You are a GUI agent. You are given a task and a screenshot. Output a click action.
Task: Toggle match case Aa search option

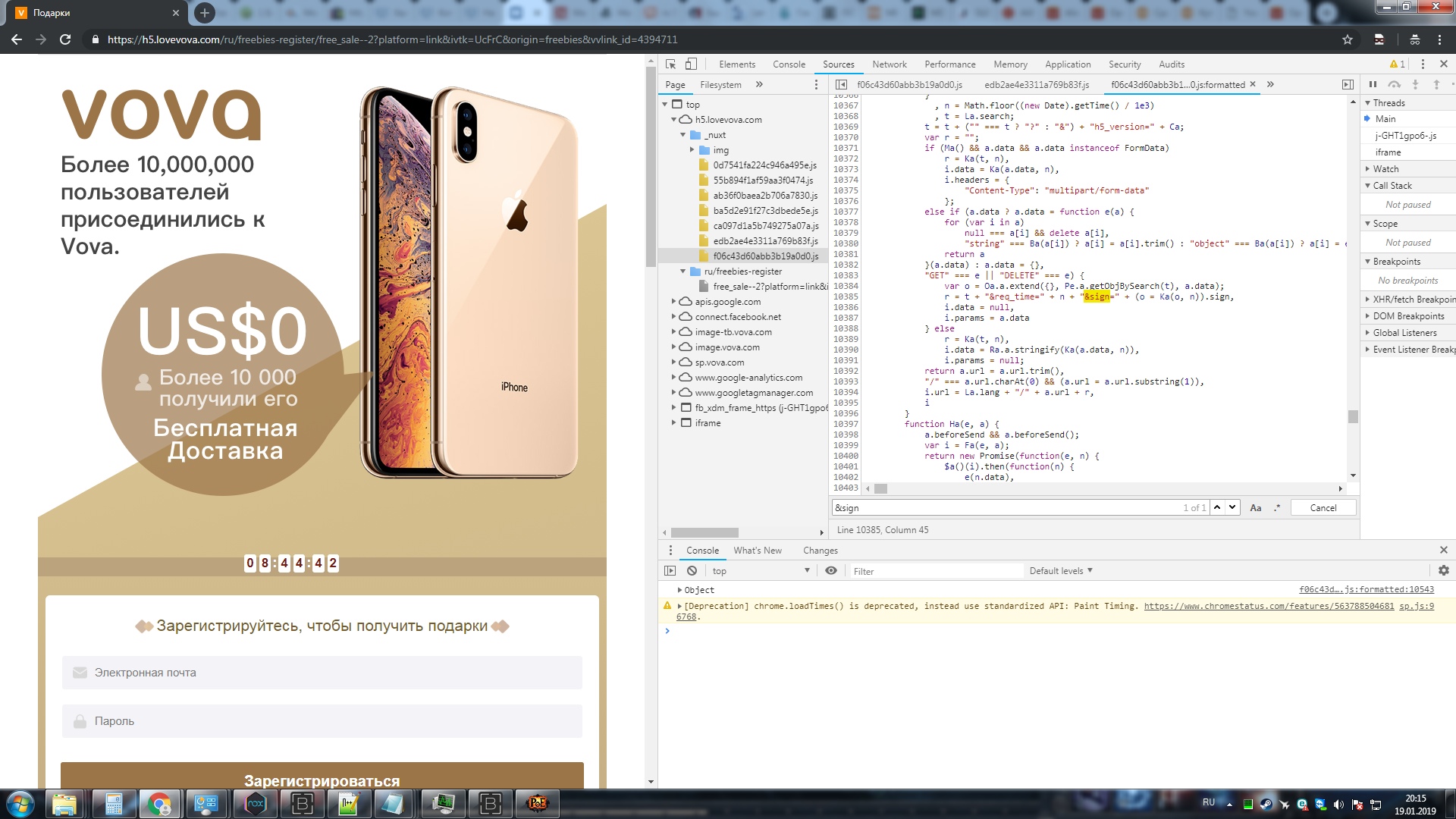(x=1256, y=508)
